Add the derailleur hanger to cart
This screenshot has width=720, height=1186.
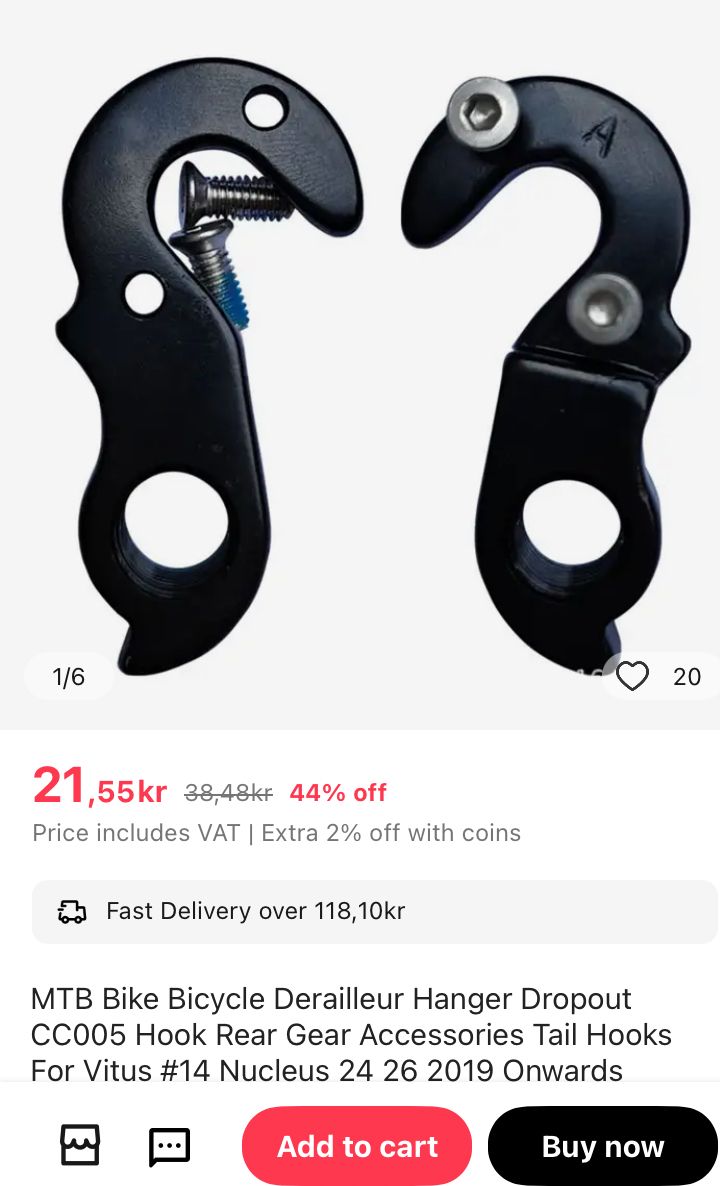(357, 1146)
